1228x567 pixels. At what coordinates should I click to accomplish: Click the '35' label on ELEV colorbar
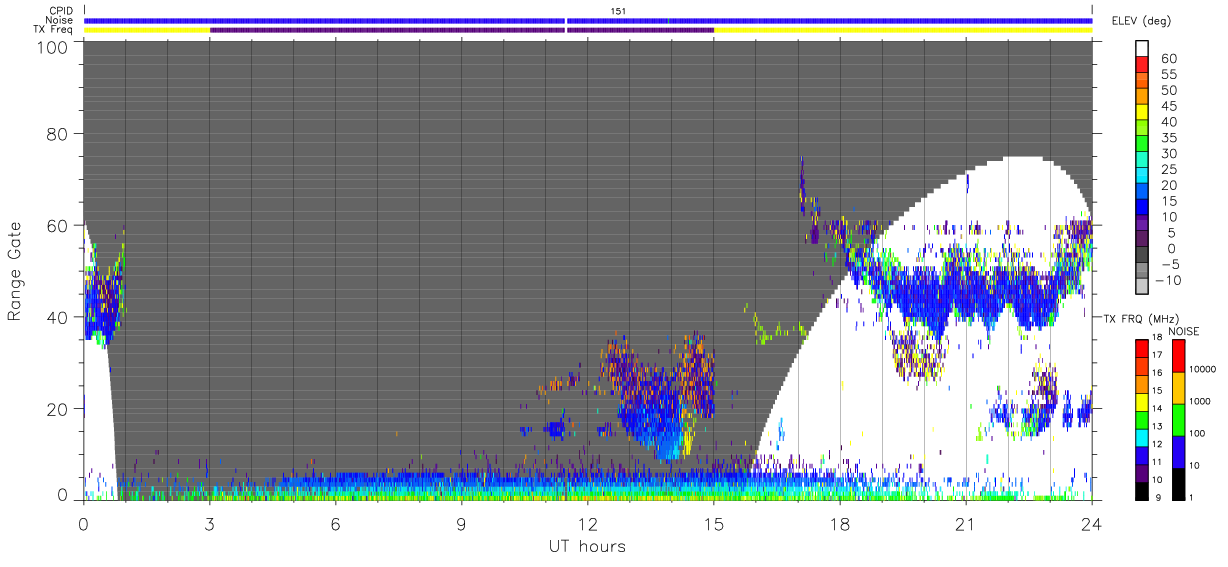(1168, 138)
